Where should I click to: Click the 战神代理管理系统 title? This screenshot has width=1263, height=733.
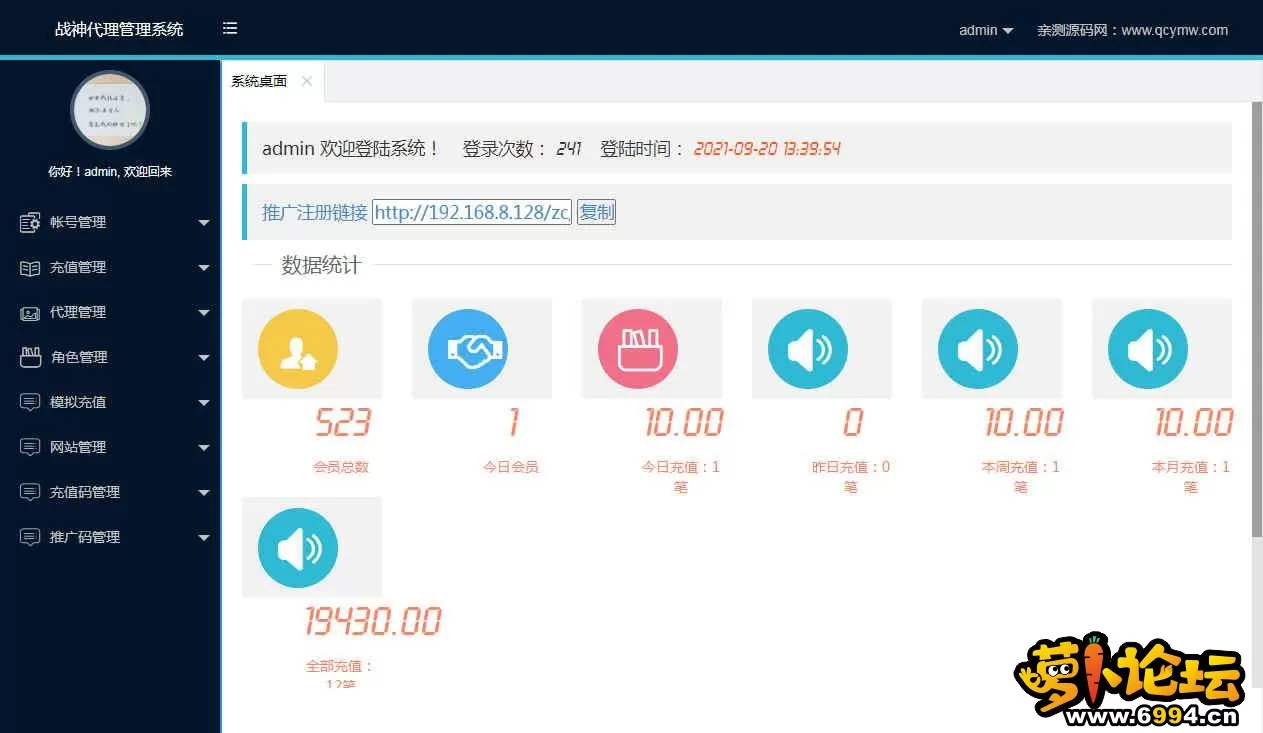tap(119, 29)
